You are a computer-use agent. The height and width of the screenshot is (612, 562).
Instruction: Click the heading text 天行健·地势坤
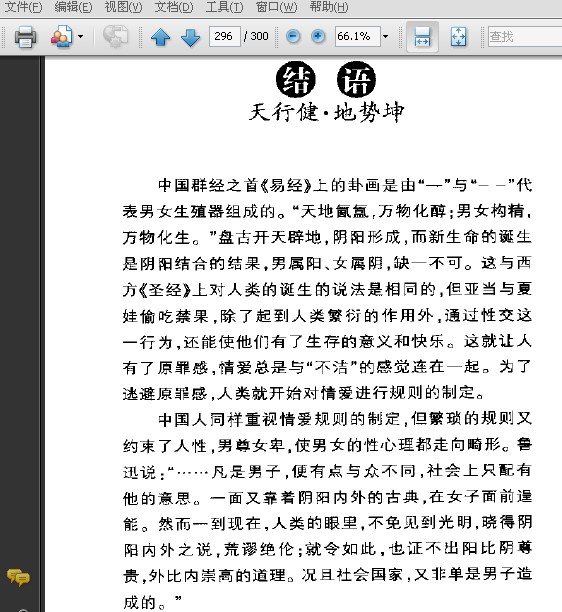(326, 112)
